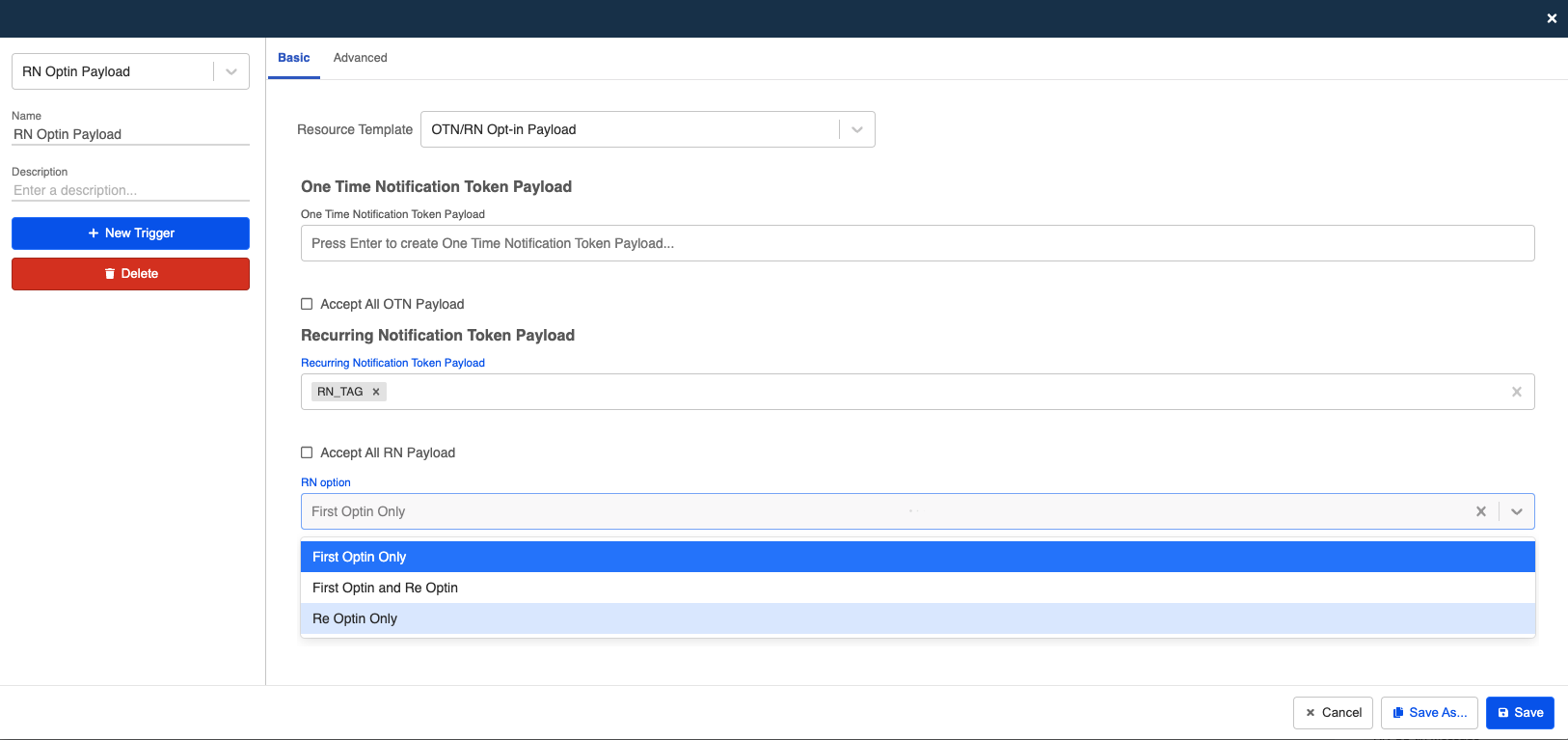
Task: Enable Accept All OTN Payload checkbox
Action: pyautogui.click(x=307, y=304)
